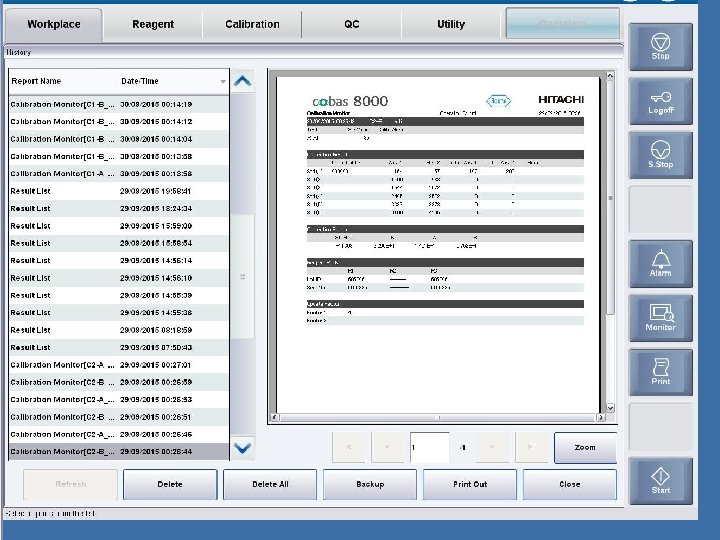Click the Print Out button
The height and width of the screenshot is (540, 720).
click(x=470, y=484)
